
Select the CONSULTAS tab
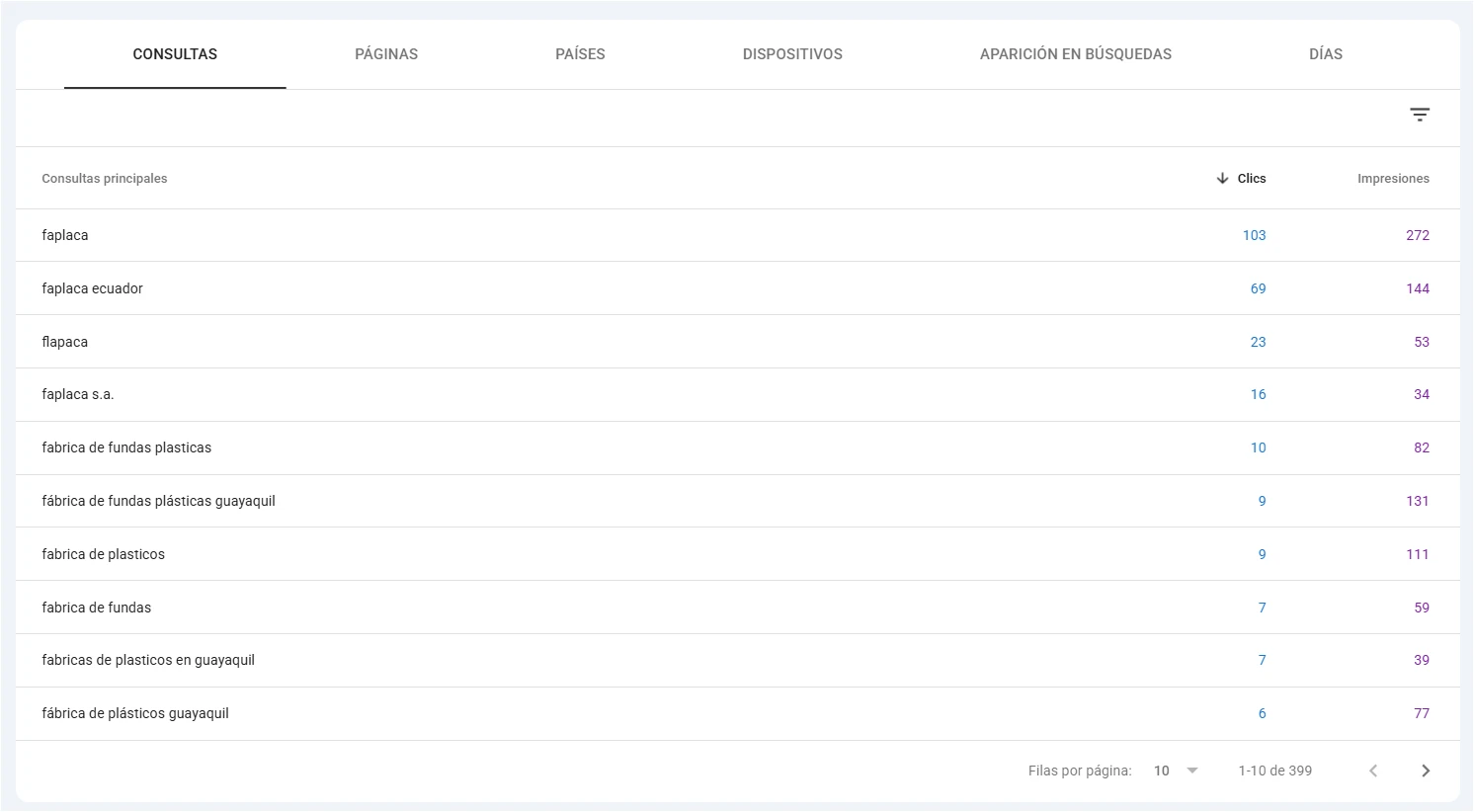pyautogui.click(x=175, y=54)
